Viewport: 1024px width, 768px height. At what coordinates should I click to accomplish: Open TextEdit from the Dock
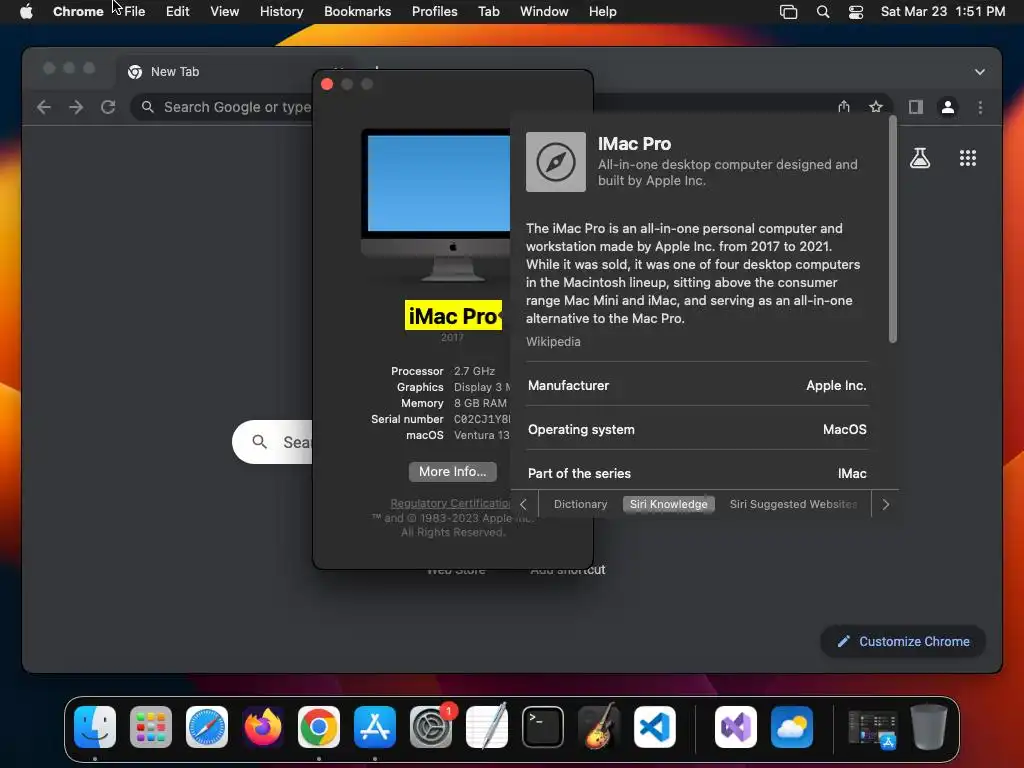pos(487,727)
